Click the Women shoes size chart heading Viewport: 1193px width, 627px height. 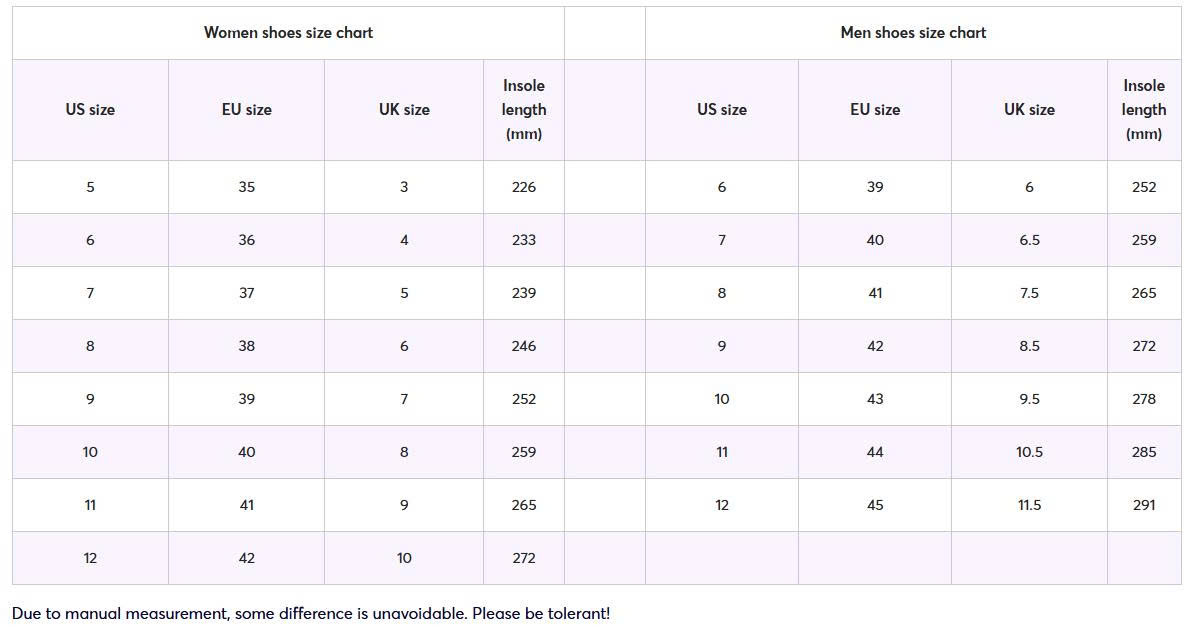(x=288, y=33)
